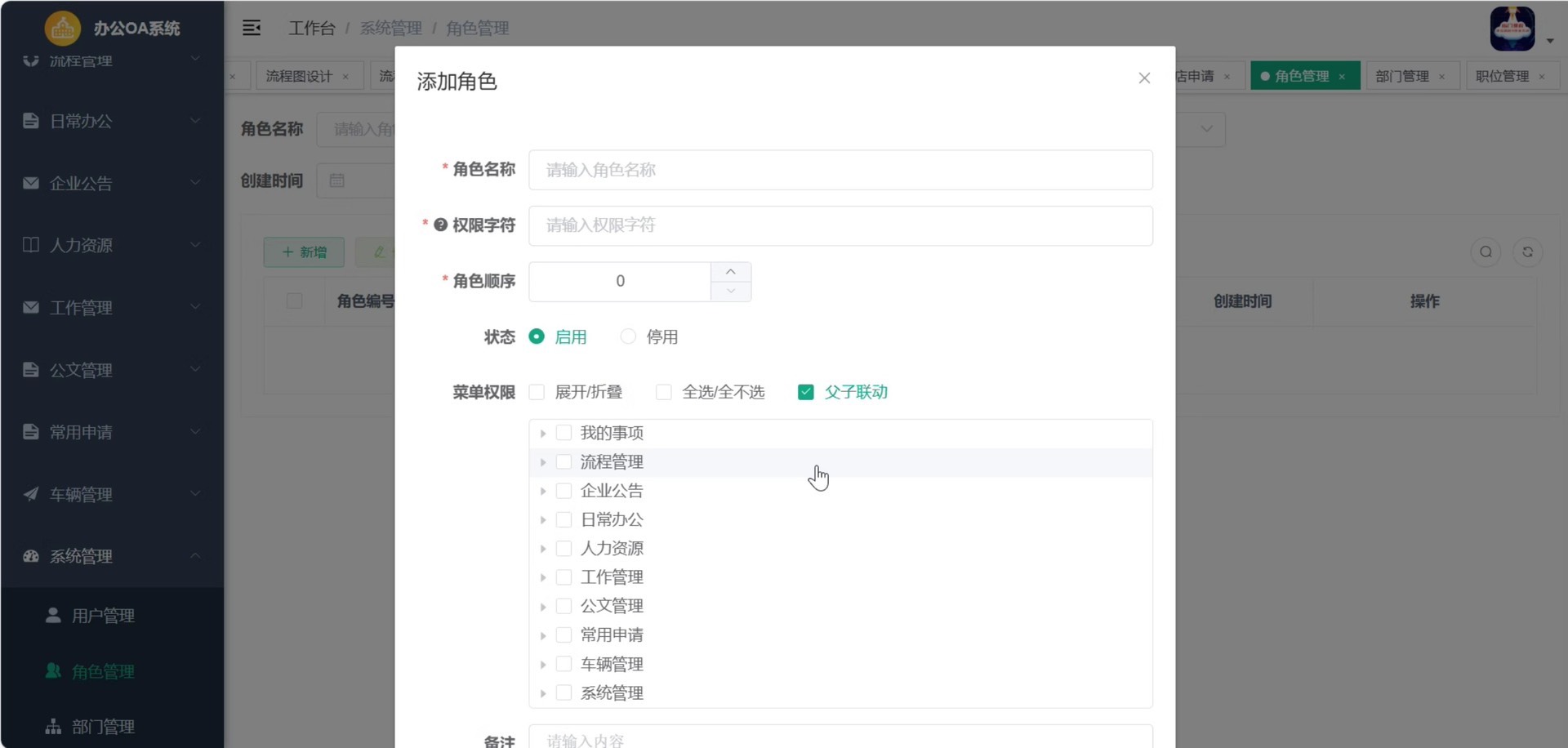Click the user avatar in top-right corner

[1512, 29]
